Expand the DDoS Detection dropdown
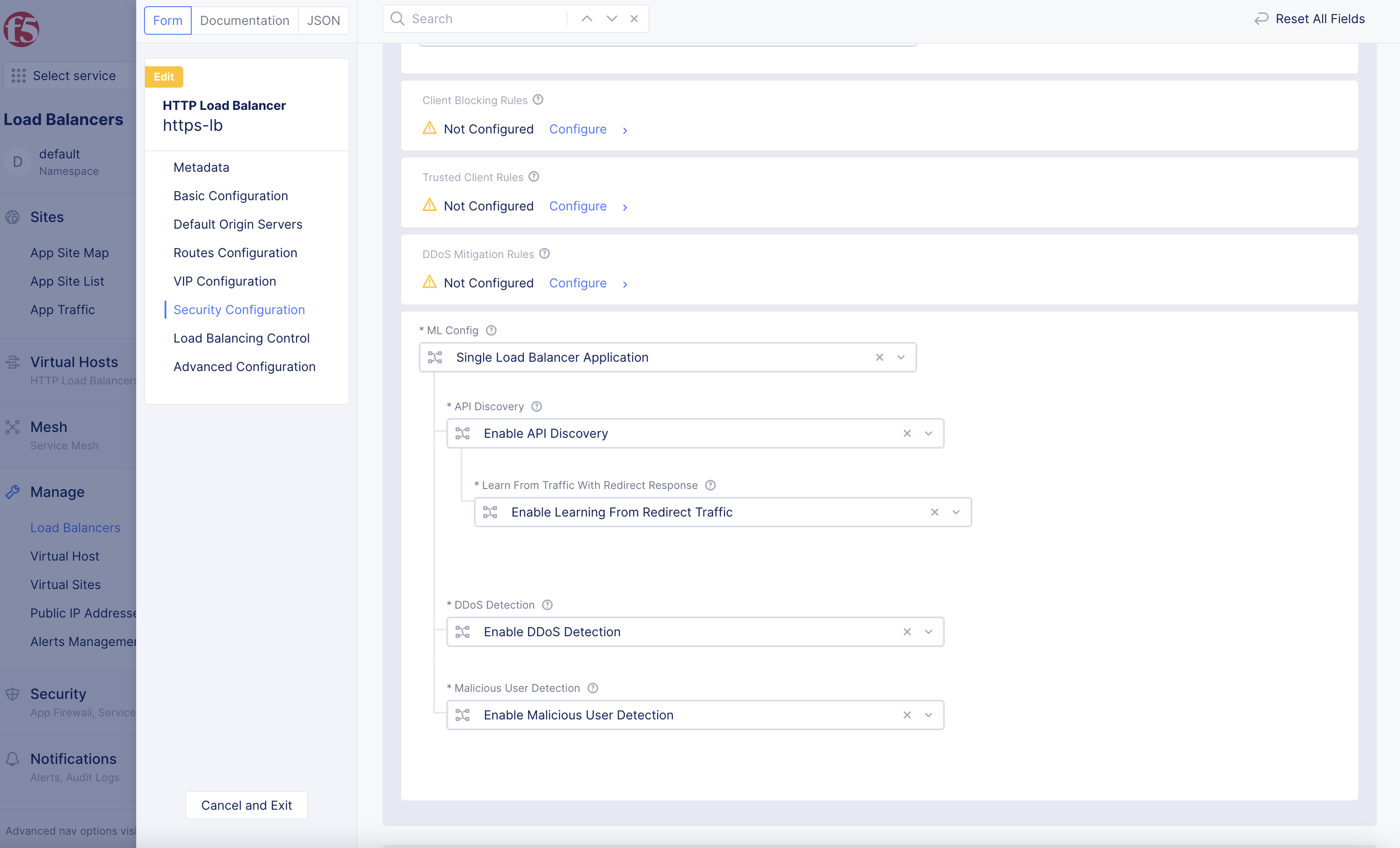The height and width of the screenshot is (848, 1400). click(x=929, y=632)
